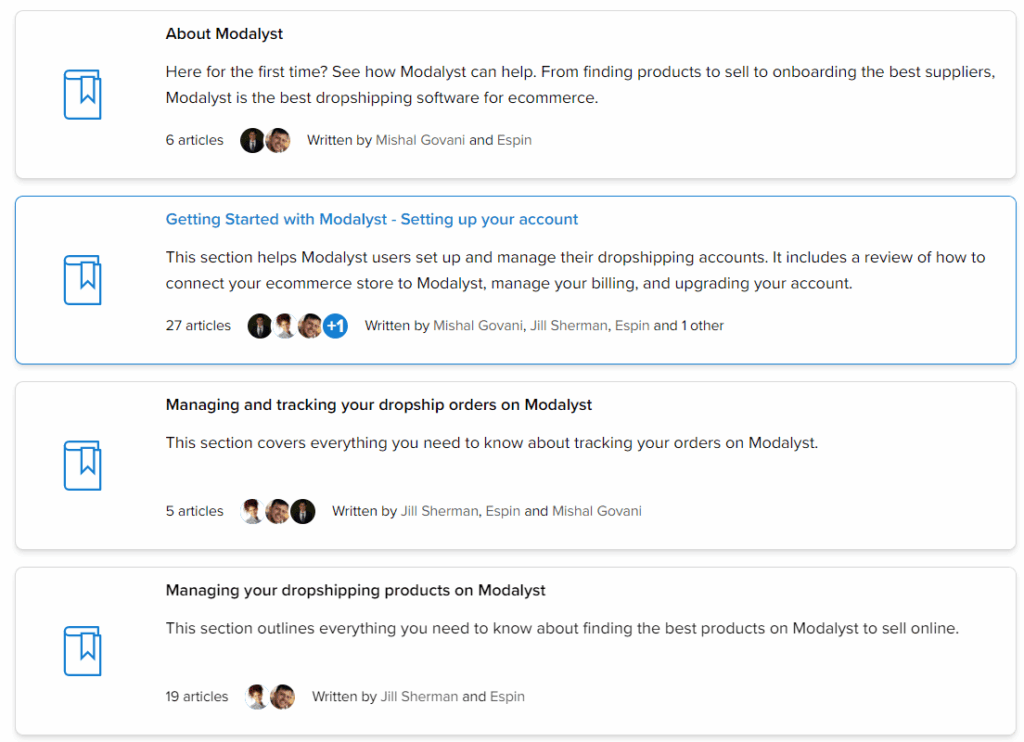Click second author avatar in About Modalyst card
This screenshot has width=1024, height=742.
[x=278, y=140]
